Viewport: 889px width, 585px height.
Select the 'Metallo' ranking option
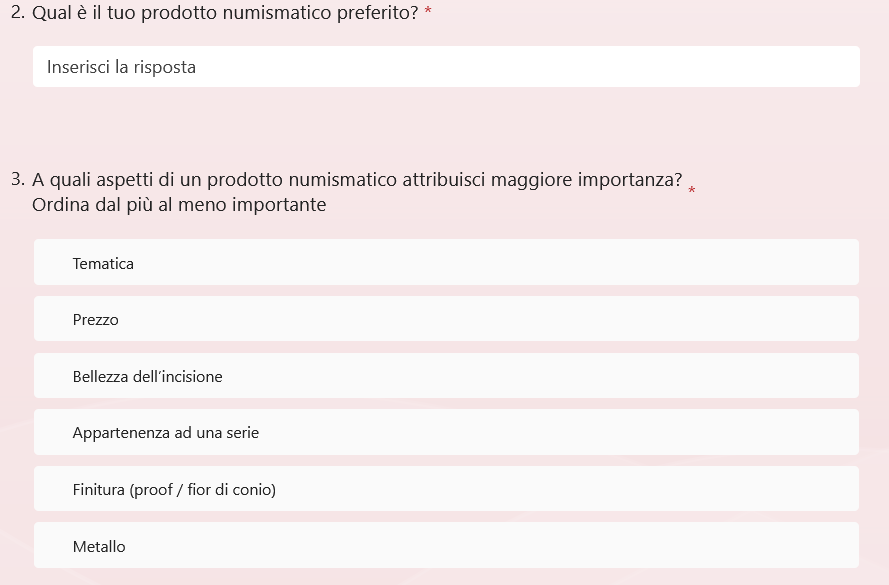coord(446,546)
